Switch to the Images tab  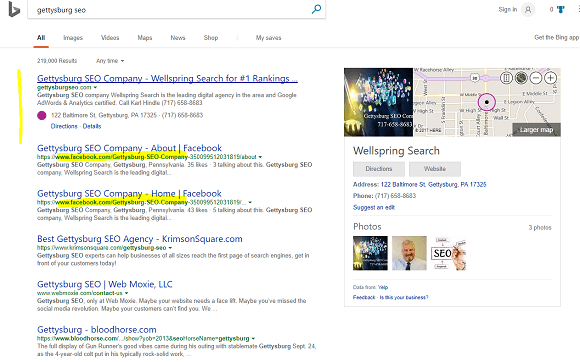(x=73, y=38)
